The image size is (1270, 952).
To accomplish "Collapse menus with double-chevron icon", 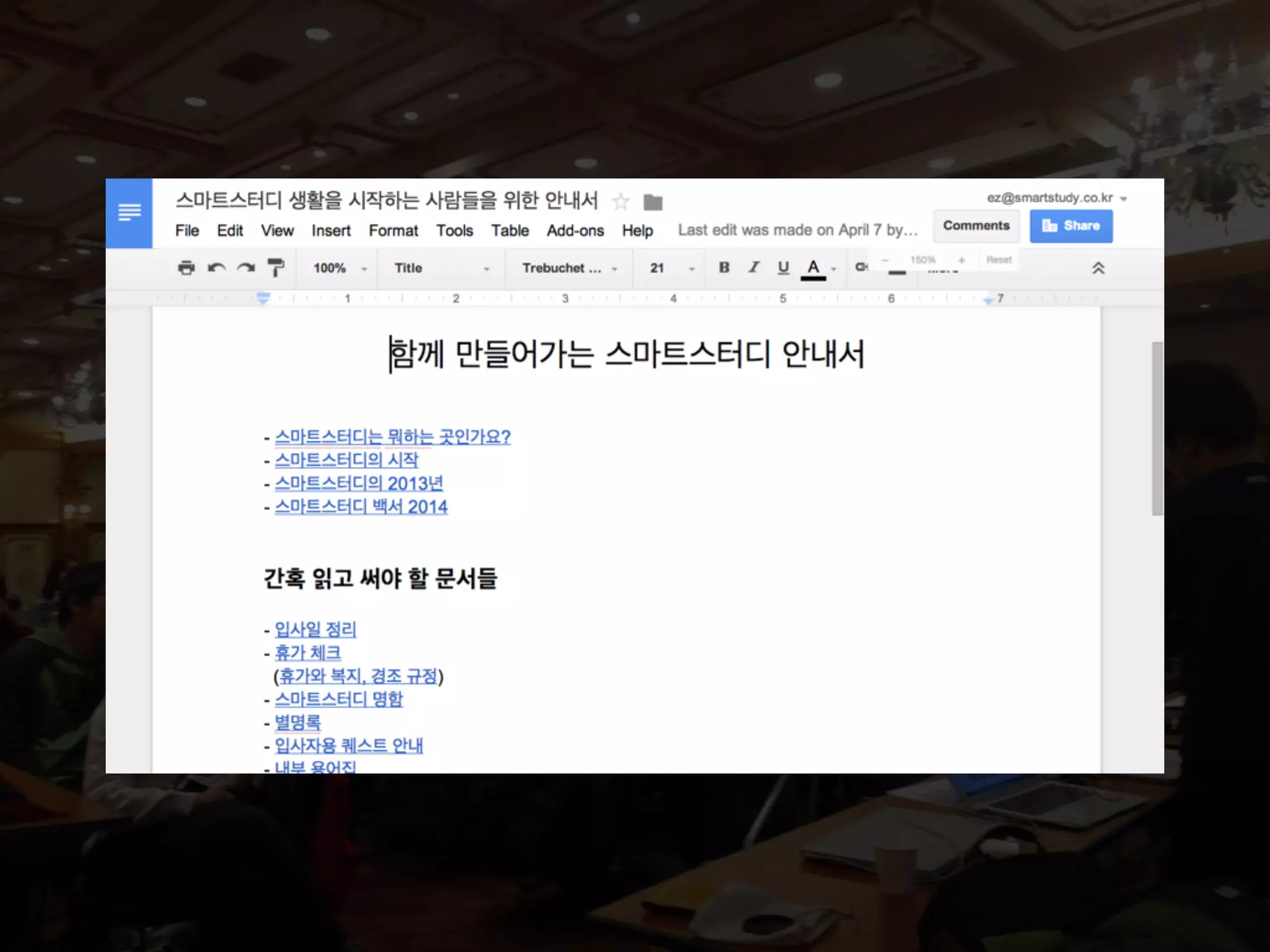I will 1098,268.
